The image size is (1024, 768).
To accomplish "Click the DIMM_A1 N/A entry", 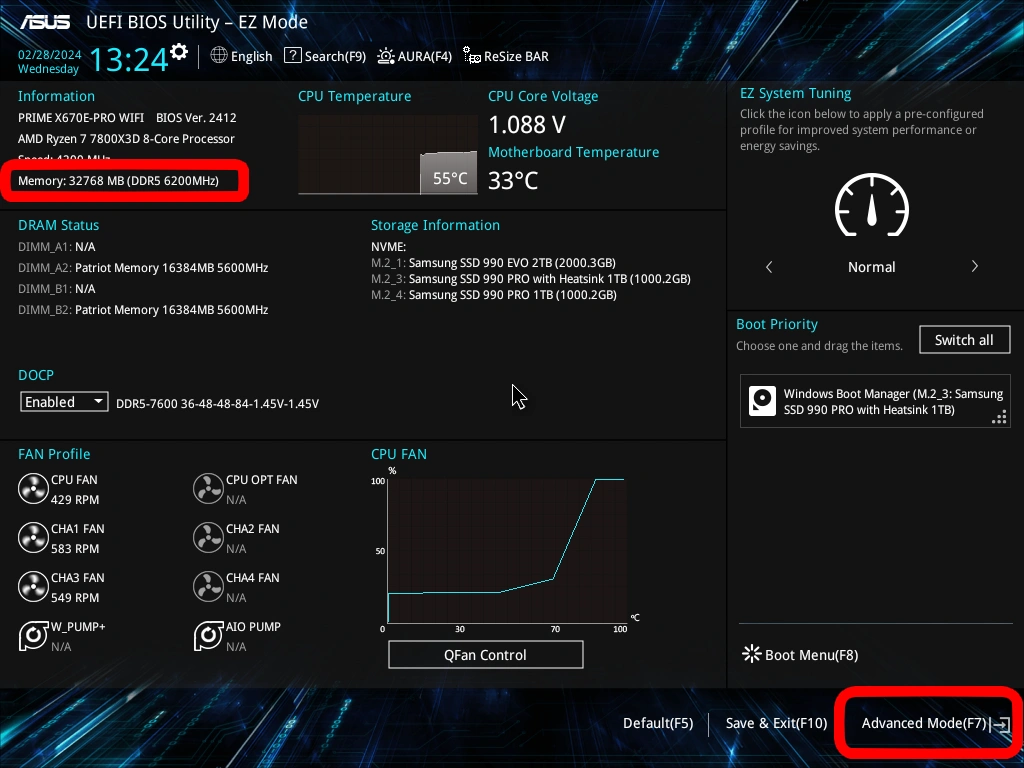I will click(x=57, y=247).
